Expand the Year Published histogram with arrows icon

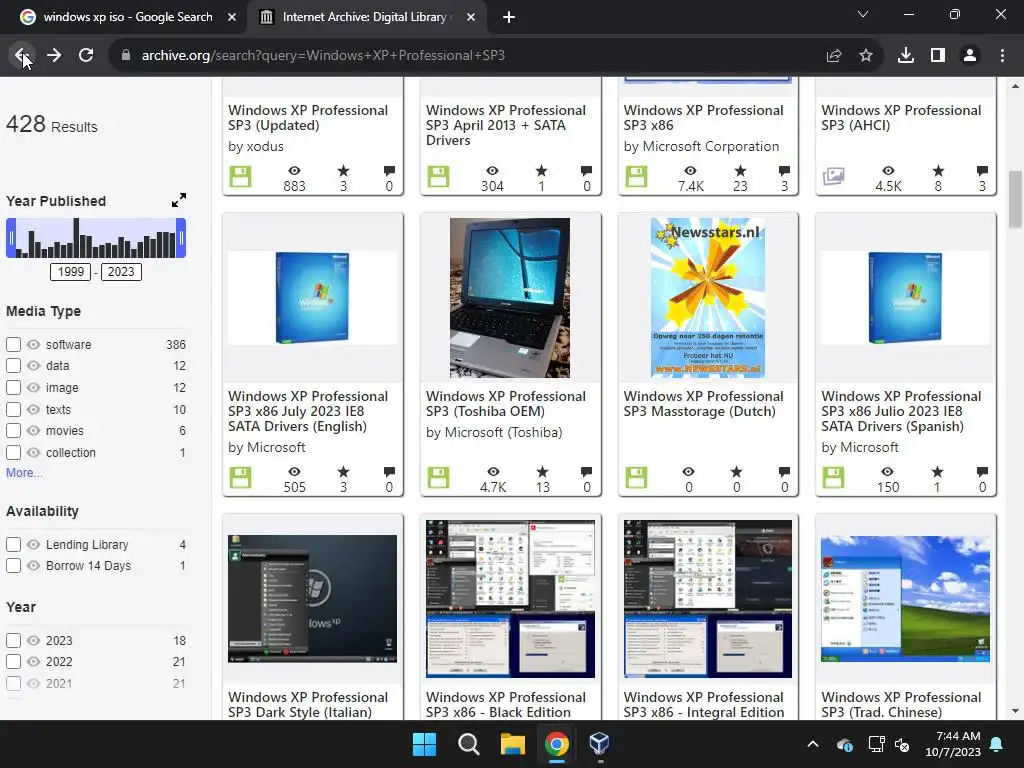(x=179, y=200)
